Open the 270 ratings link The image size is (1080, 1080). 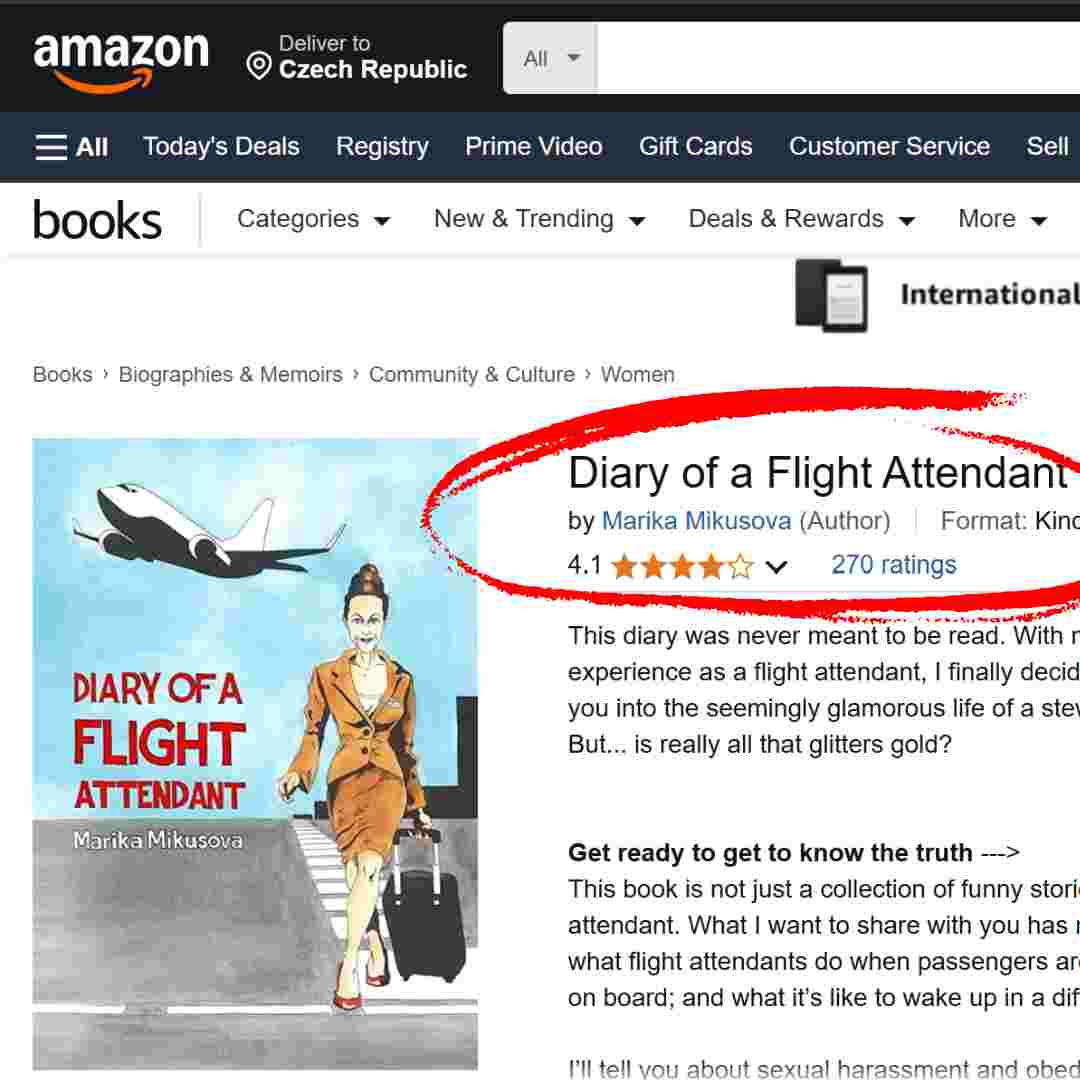point(893,565)
